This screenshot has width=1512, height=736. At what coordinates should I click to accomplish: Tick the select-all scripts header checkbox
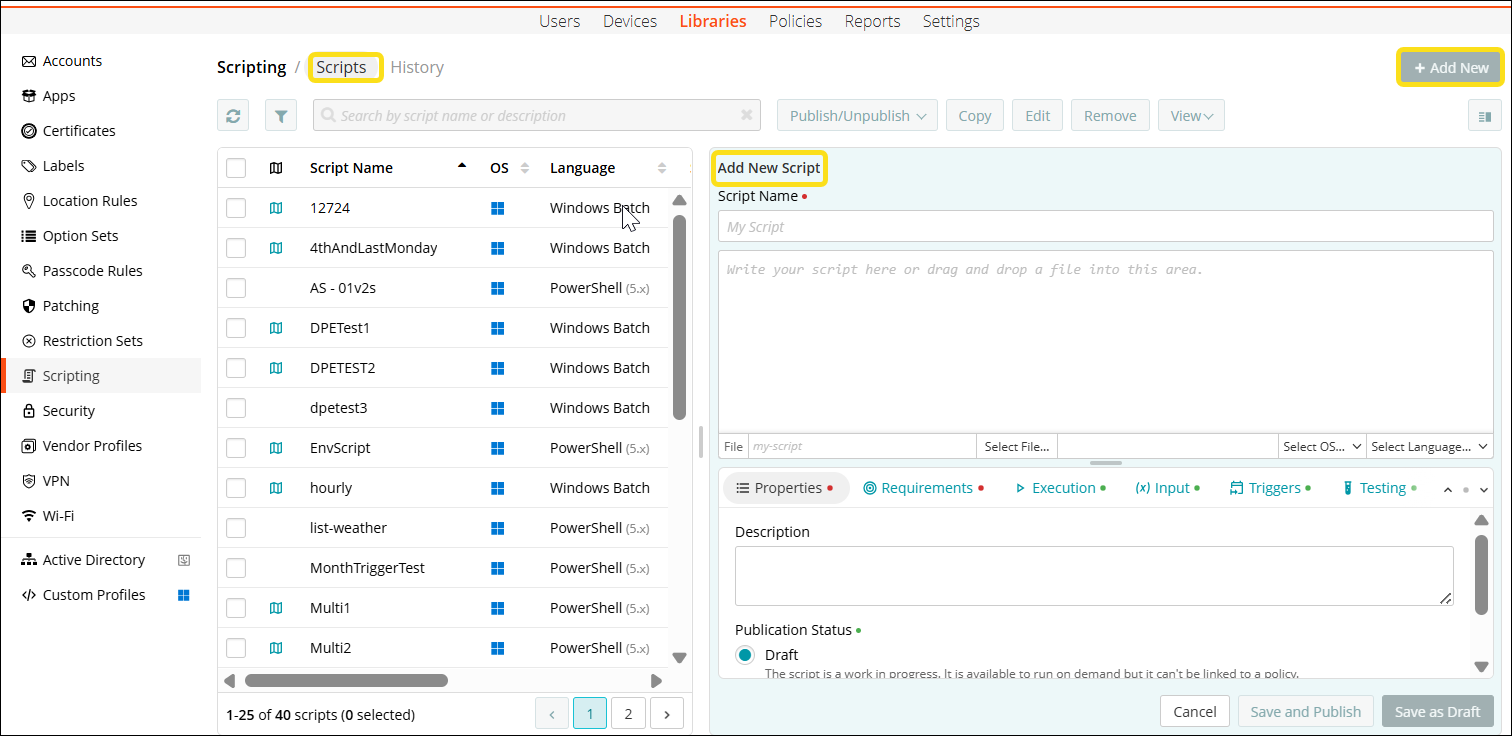coord(236,168)
